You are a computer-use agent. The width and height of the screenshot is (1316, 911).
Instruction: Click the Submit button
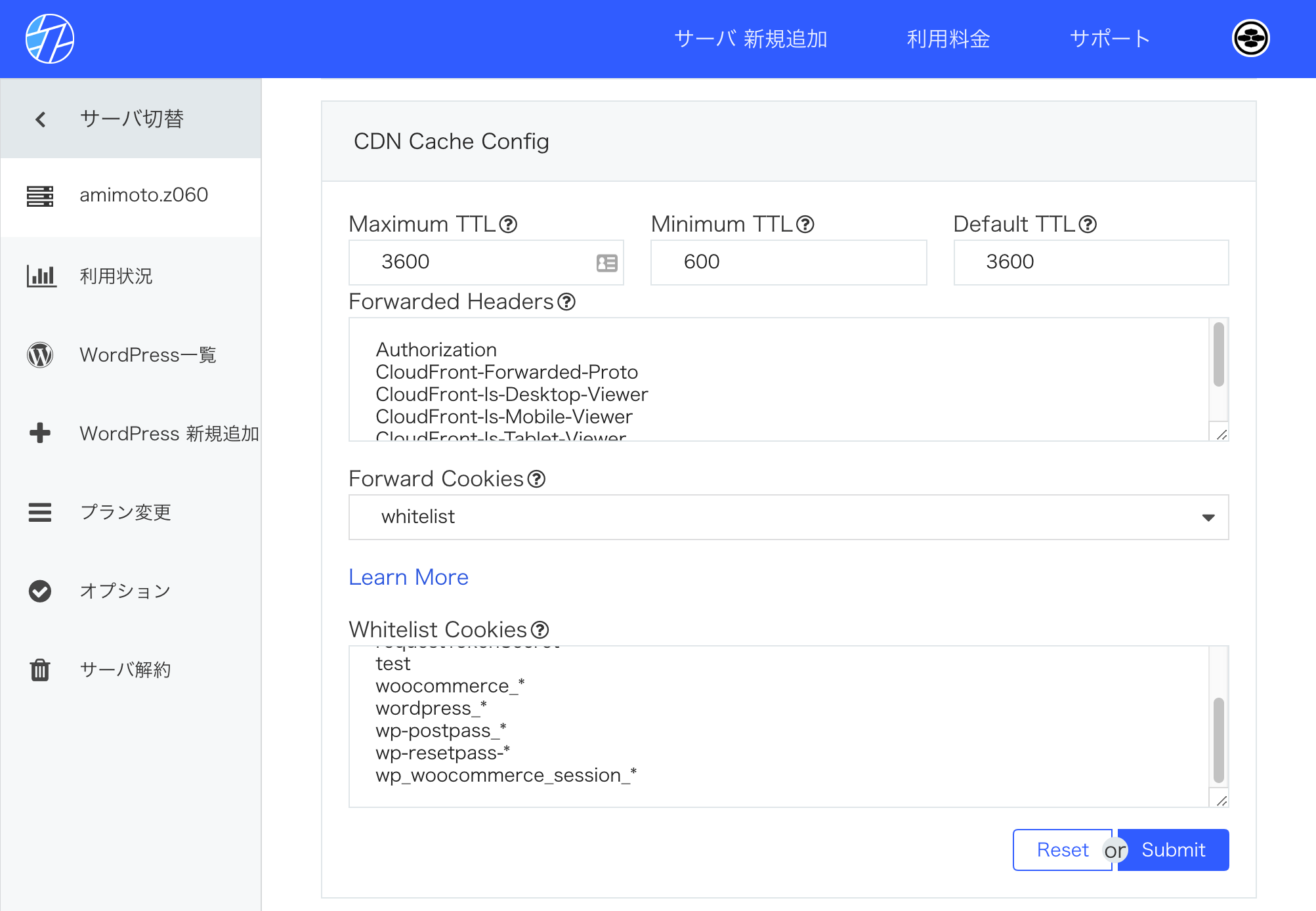click(1174, 850)
